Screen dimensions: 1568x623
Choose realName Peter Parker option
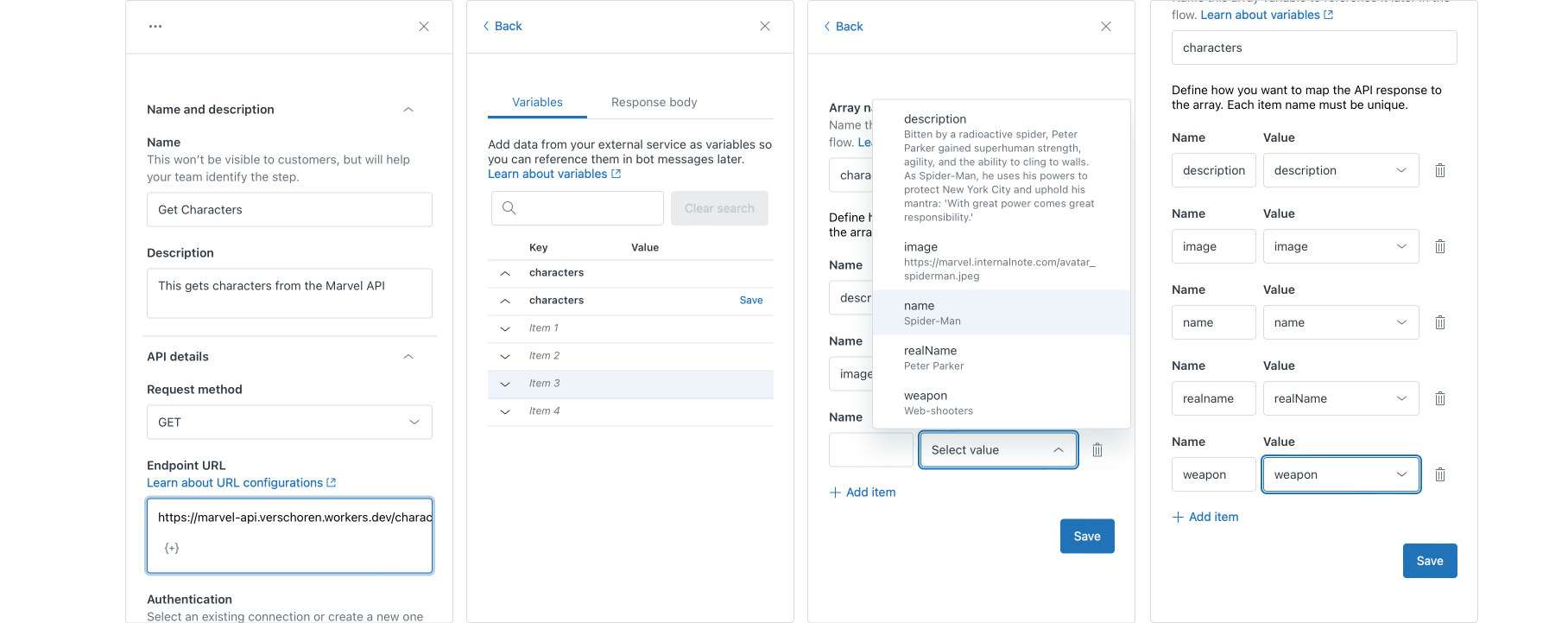(1002, 358)
